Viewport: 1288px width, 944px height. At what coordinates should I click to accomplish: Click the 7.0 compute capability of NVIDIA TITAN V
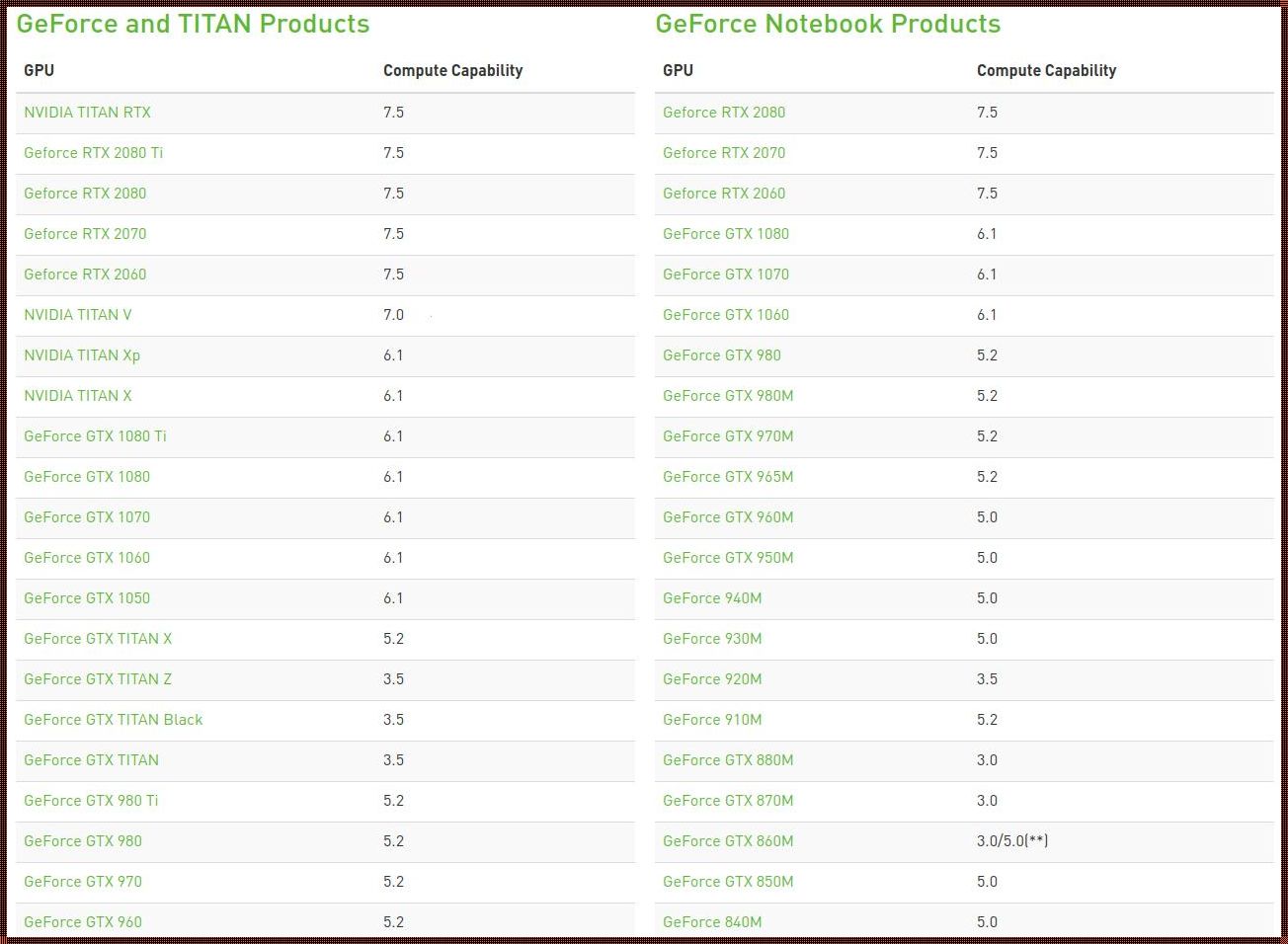[393, 315]
